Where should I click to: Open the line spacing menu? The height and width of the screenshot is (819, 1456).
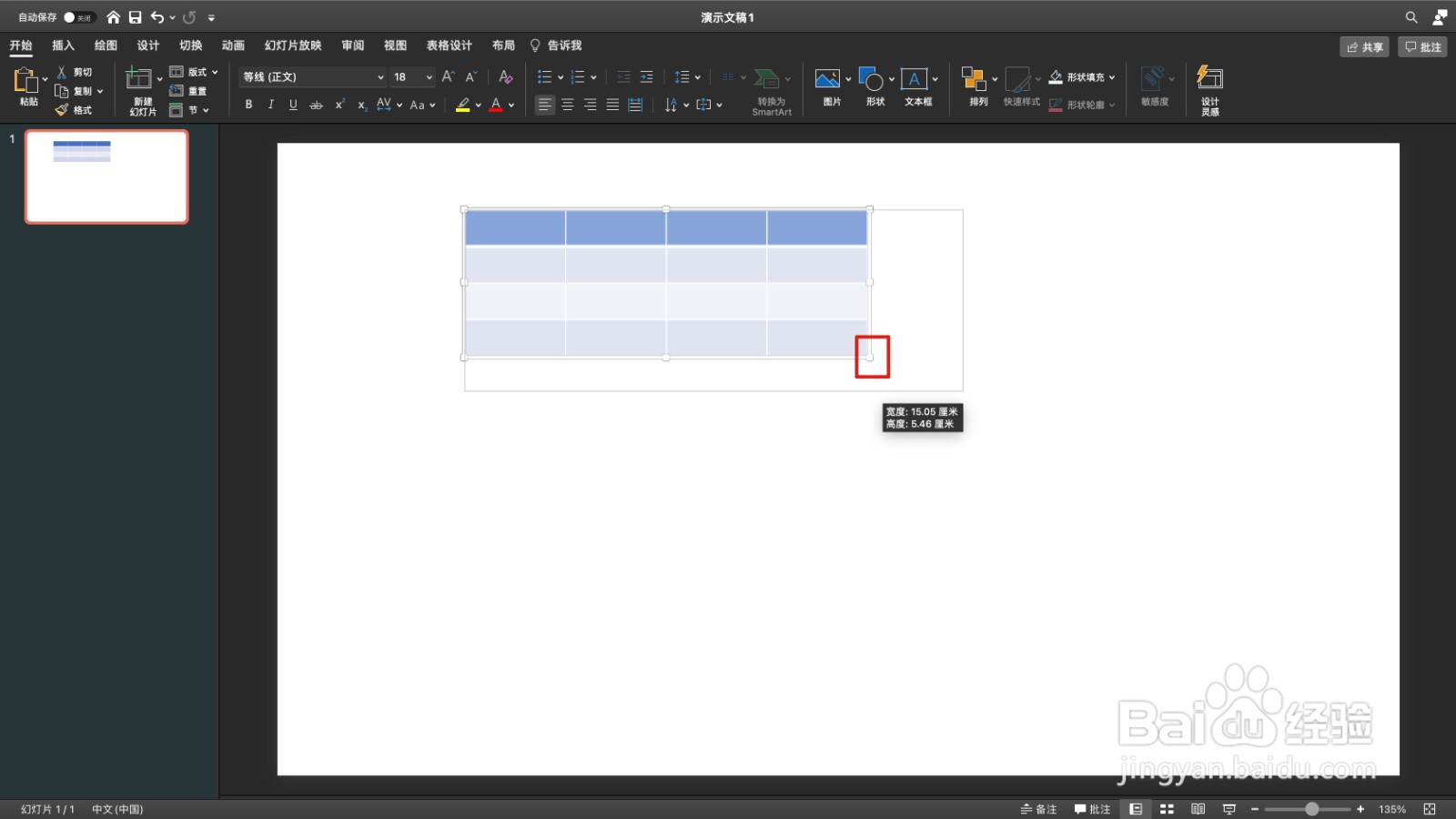coord(687,77)
